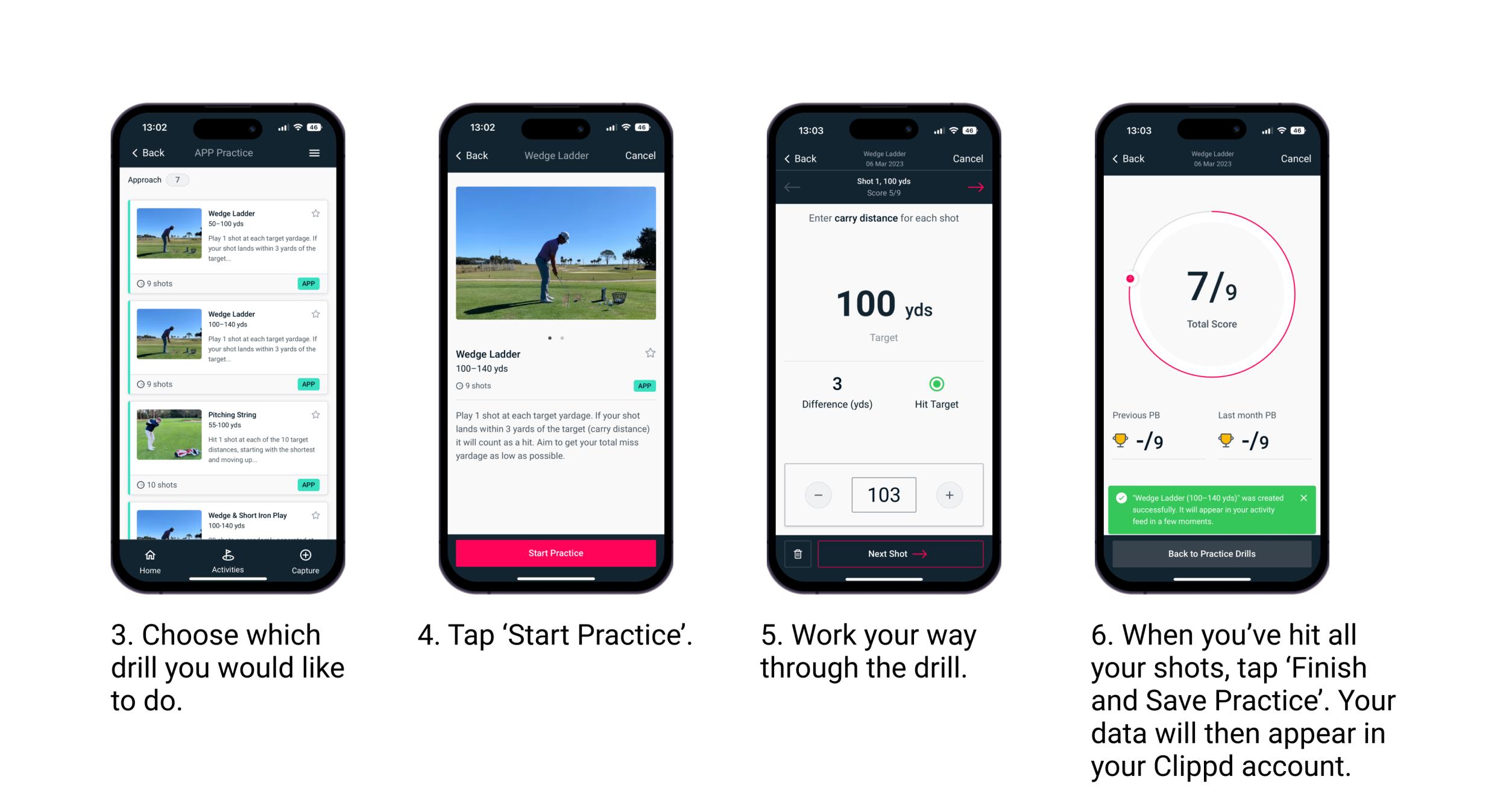
Task: Tap 'Next Shot' to advance drill
Action: point(897,554)
